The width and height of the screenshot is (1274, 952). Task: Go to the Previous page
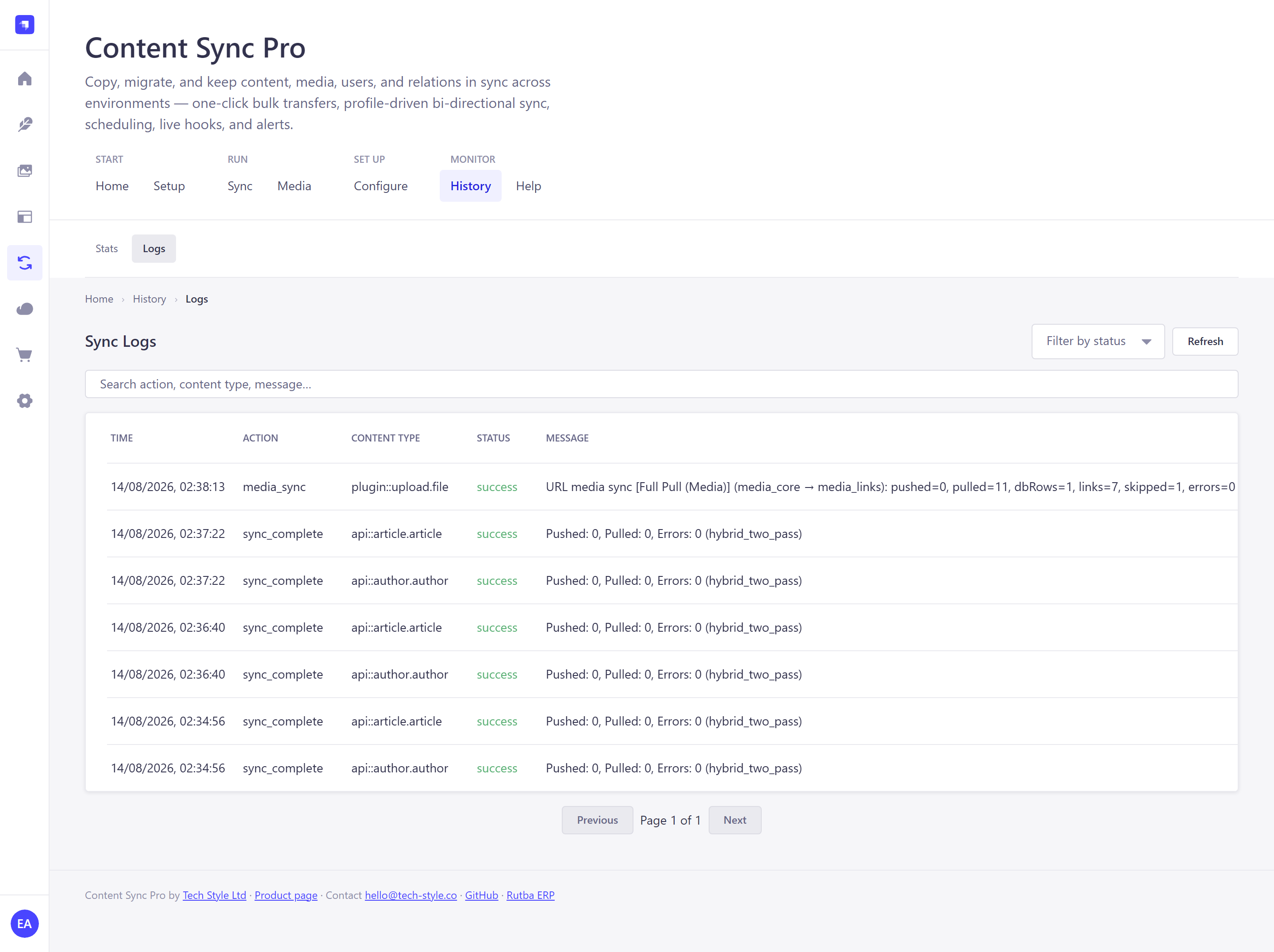tap(597, 820)
